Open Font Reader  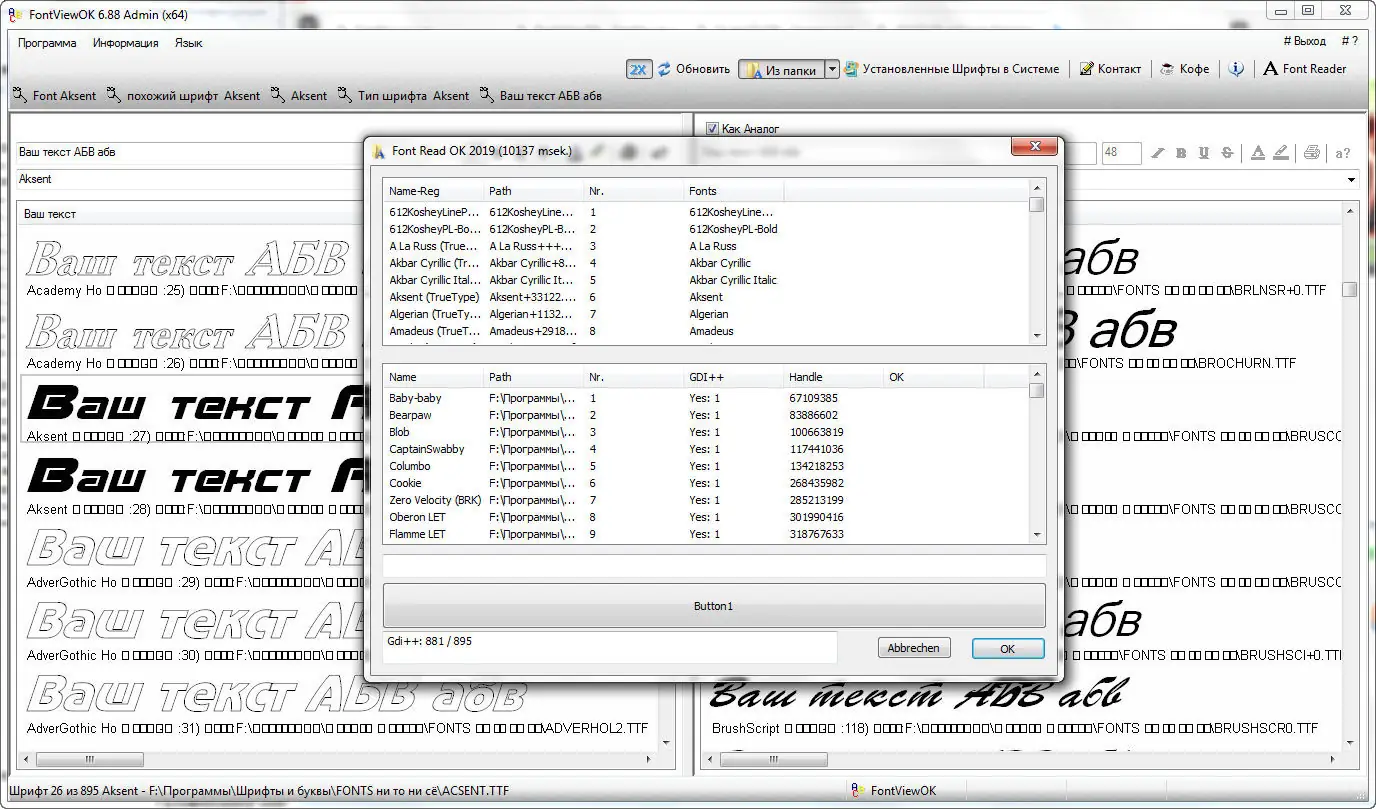tap(1304, 69)
